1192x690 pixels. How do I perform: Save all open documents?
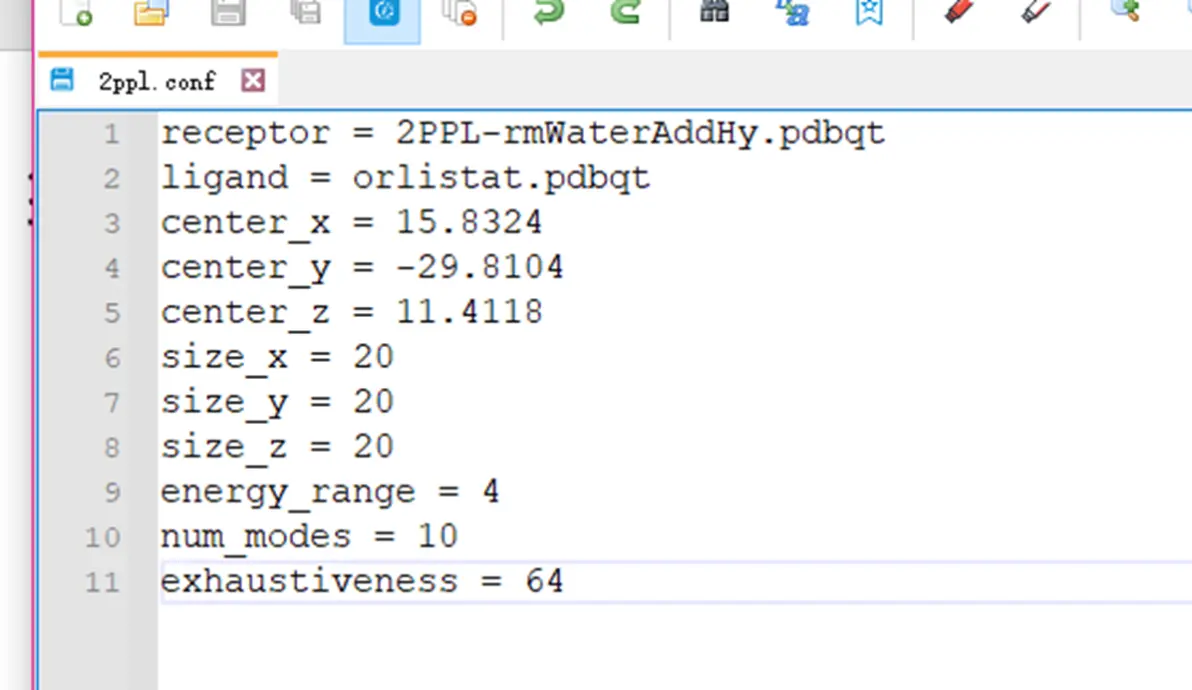(306, 14)
